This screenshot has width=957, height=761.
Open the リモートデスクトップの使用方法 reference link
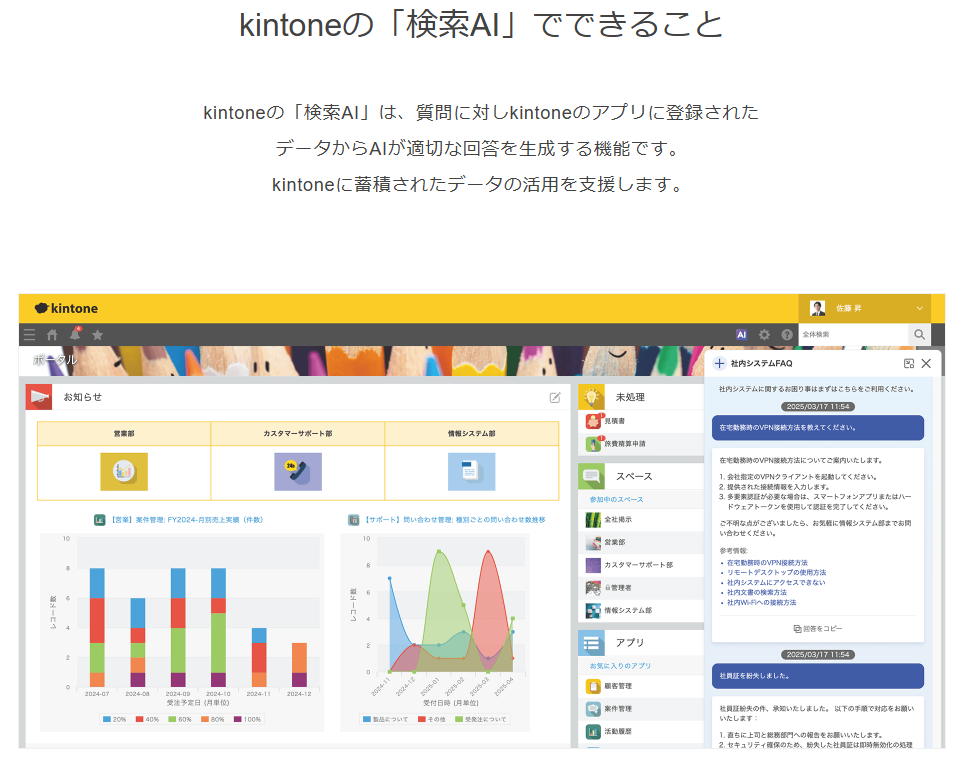point(776,572)
